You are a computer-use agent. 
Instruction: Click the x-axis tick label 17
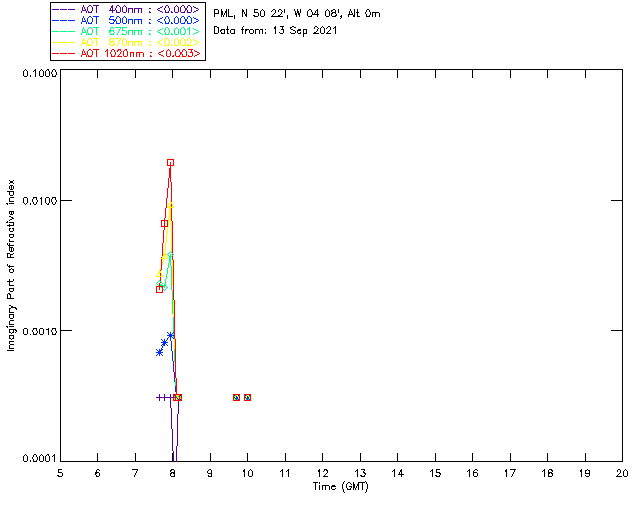coord(510,473)
